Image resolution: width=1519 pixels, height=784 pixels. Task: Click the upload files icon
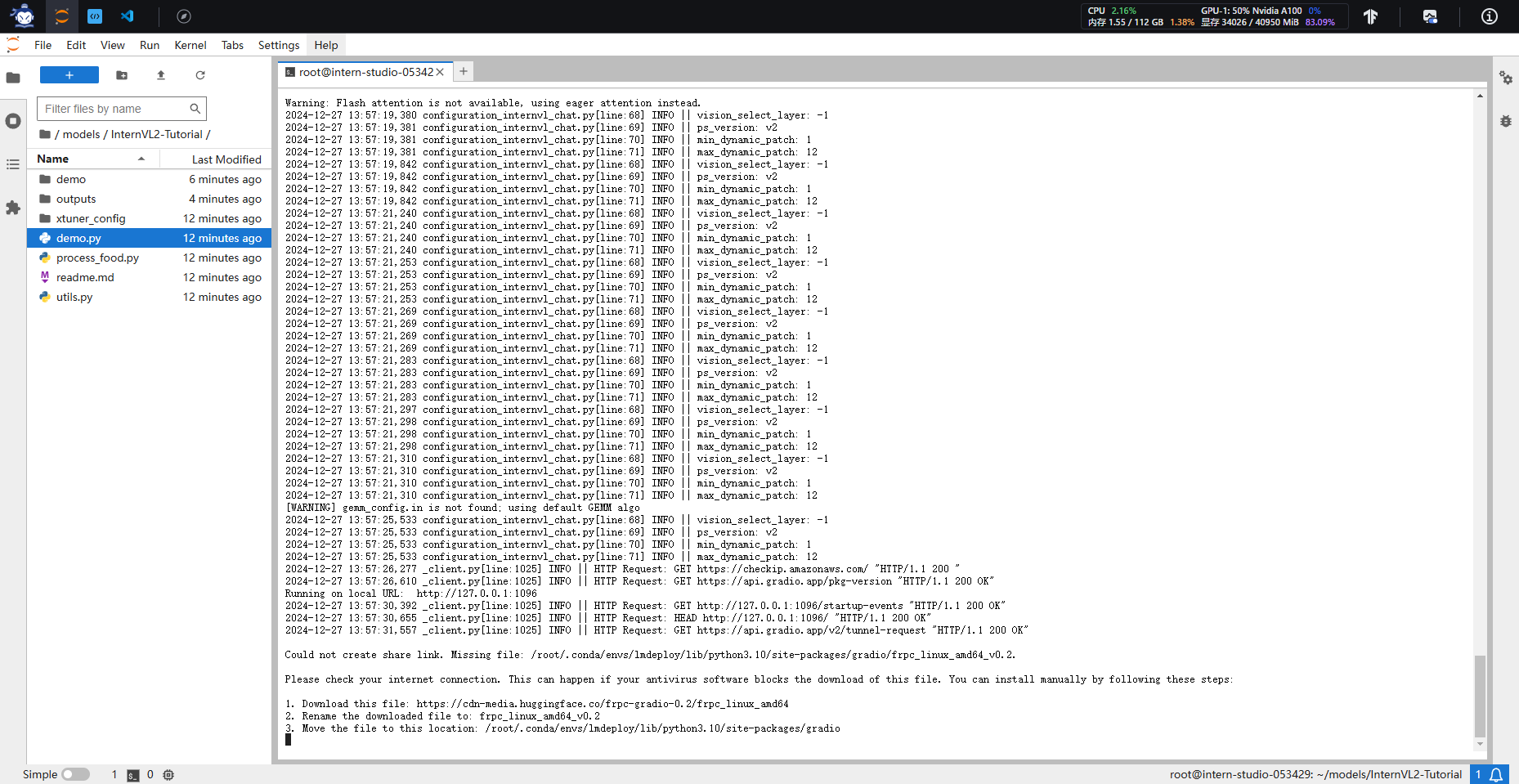(x=161, y=75)
